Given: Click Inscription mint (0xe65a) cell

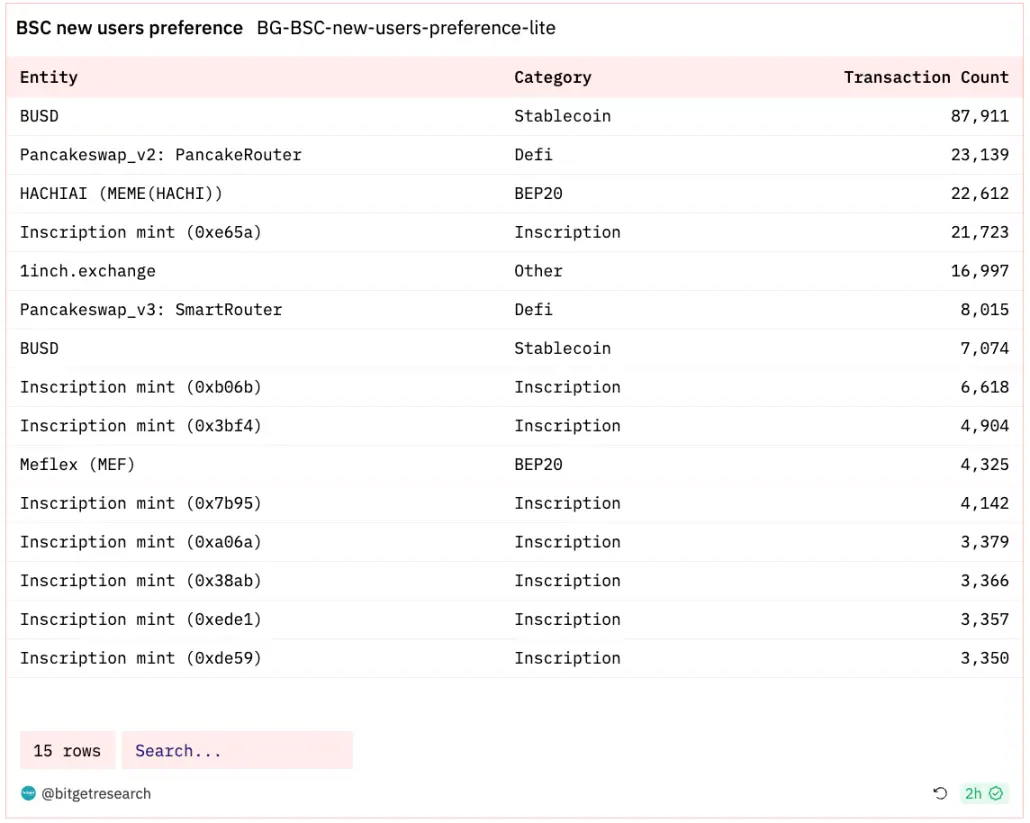Looking at the screenshot, I should click(140, 232).
